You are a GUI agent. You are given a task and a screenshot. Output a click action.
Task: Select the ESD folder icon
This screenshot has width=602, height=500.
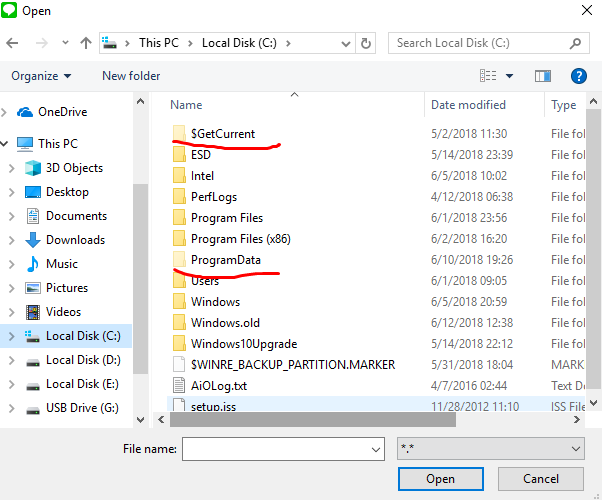tap(179, 154)
